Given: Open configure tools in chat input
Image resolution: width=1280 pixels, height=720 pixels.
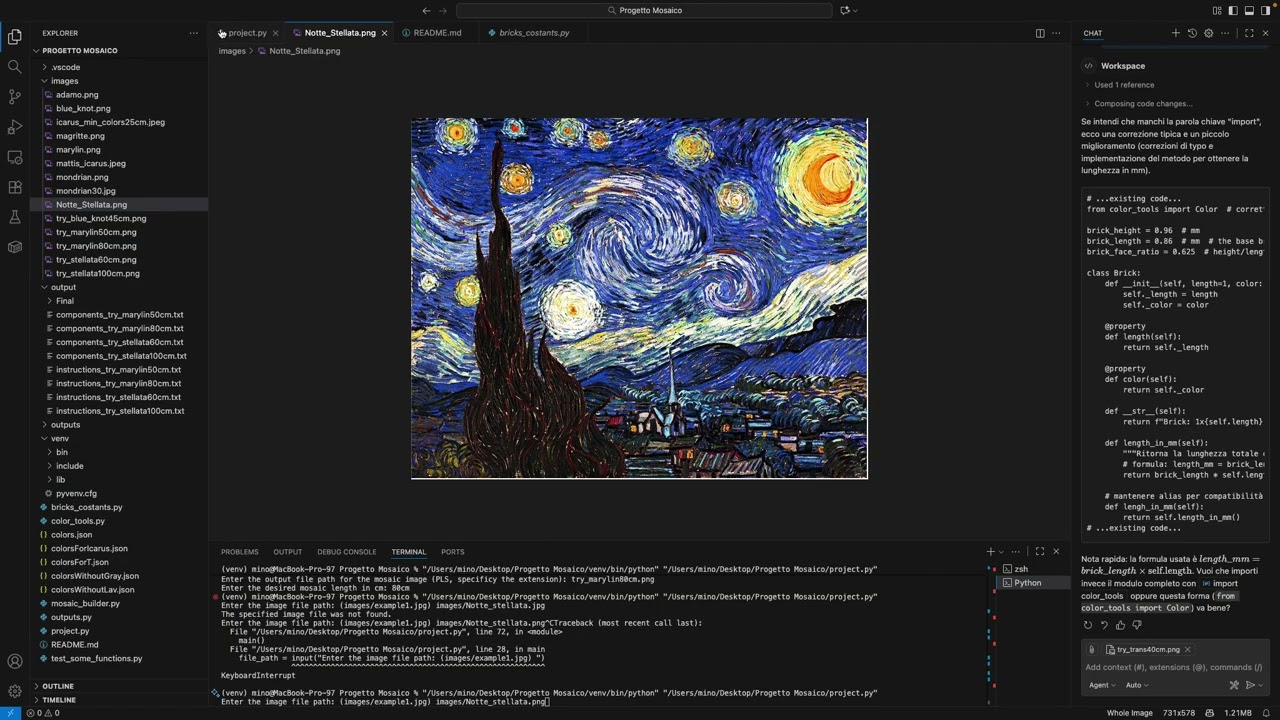Looking at the screenshot, I should coord(1234,685).
